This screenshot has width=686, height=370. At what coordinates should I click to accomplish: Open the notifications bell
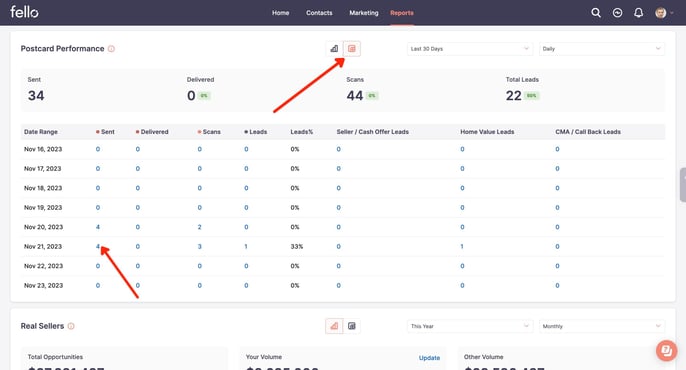click(x=638, y=13)
